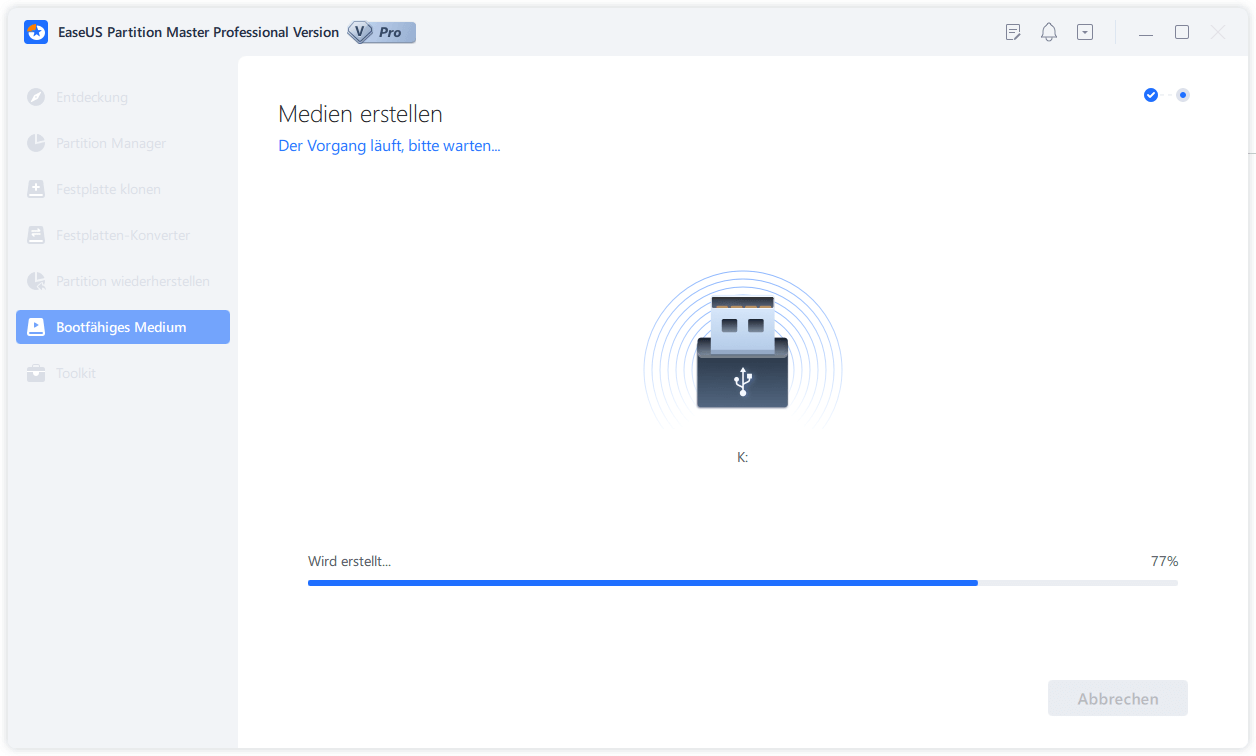
Task: Click the completed first step checkmark indicator
Action: coord(1151,95)
